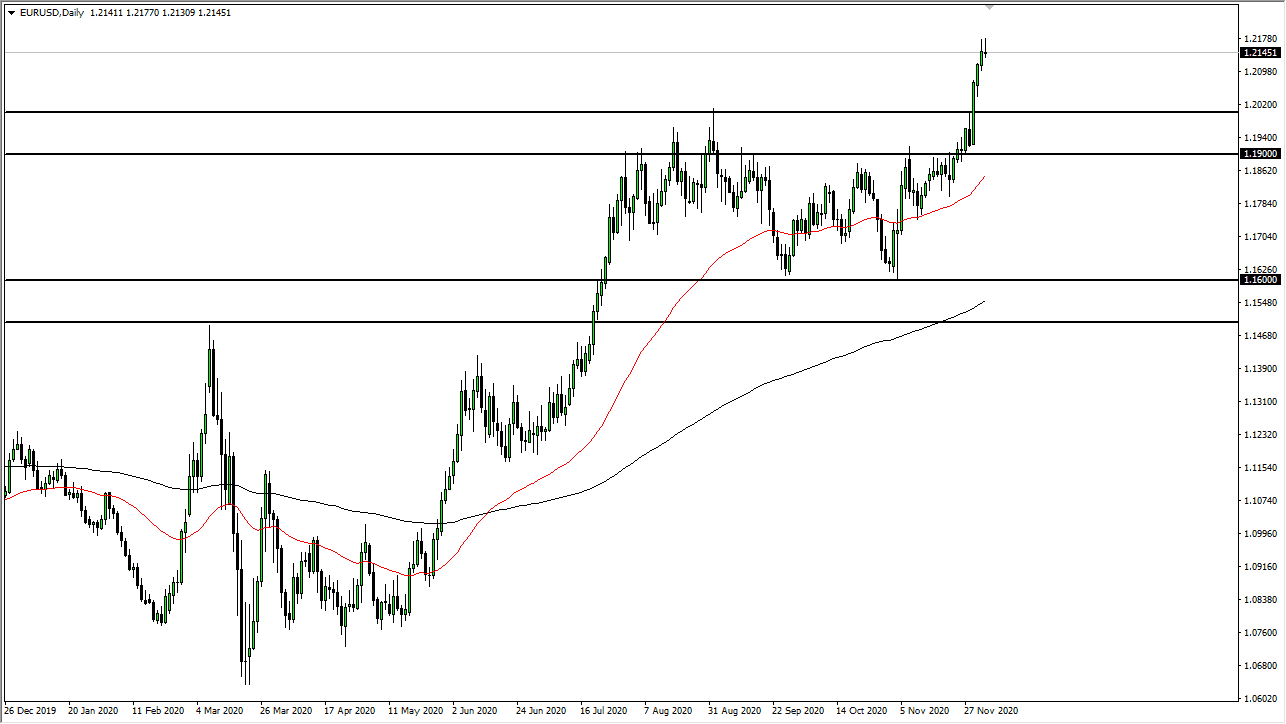This screenshot has height=724, width=1286.
Task: Click the highlighted 1.16000 price marker
Action: tap(1258, 281)
